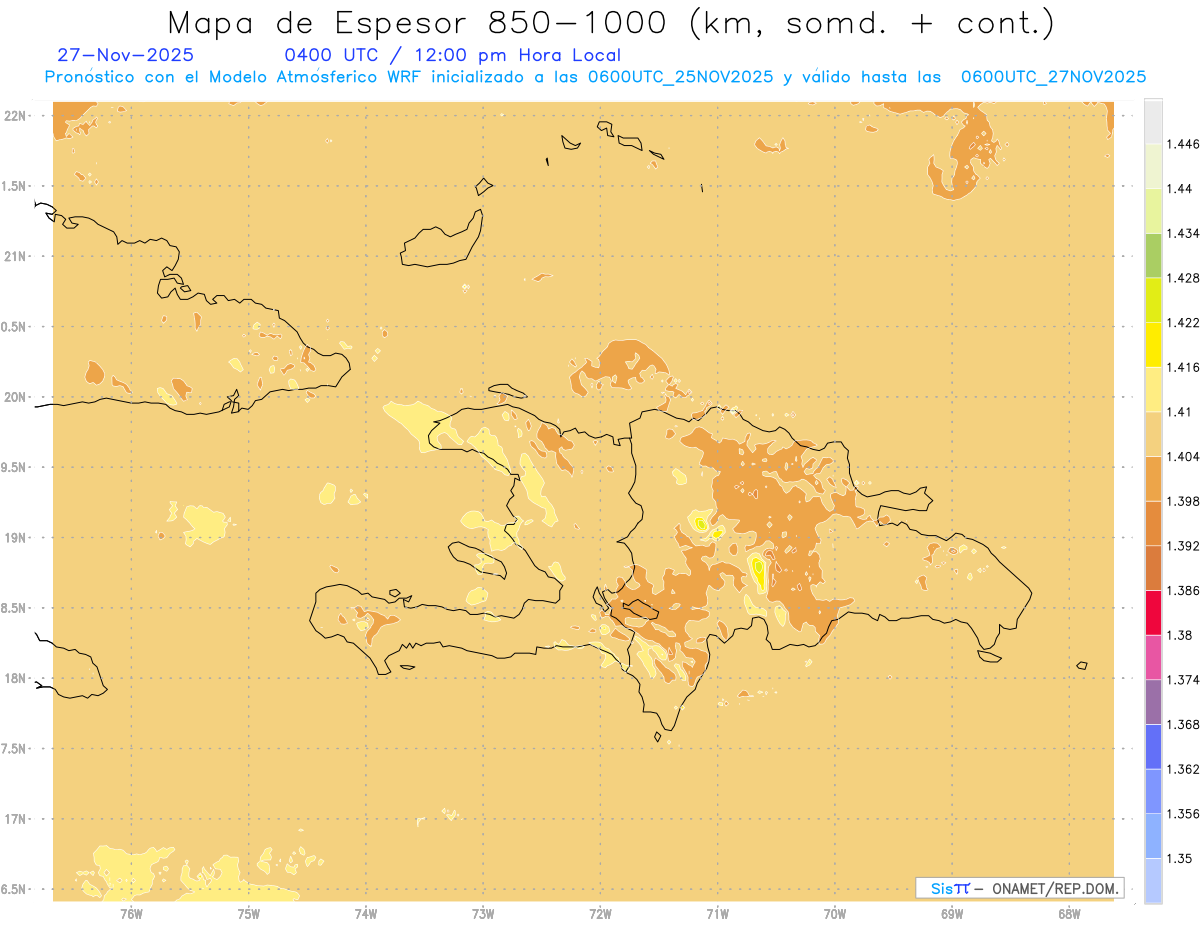Select the dark orange swatch between 1.386 and 1.392
Screen dimensions: 1200x927
click(1153, 568)
